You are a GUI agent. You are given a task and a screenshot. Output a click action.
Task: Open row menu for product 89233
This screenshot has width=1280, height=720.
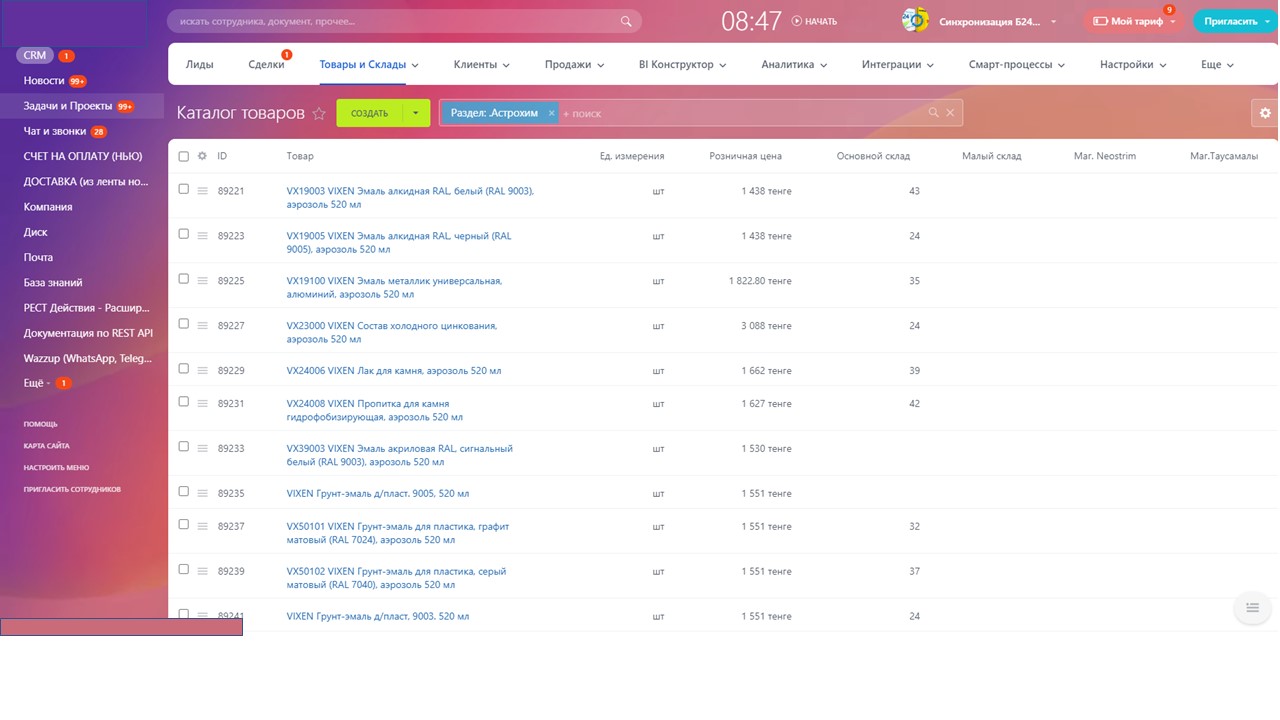point(202,449)
